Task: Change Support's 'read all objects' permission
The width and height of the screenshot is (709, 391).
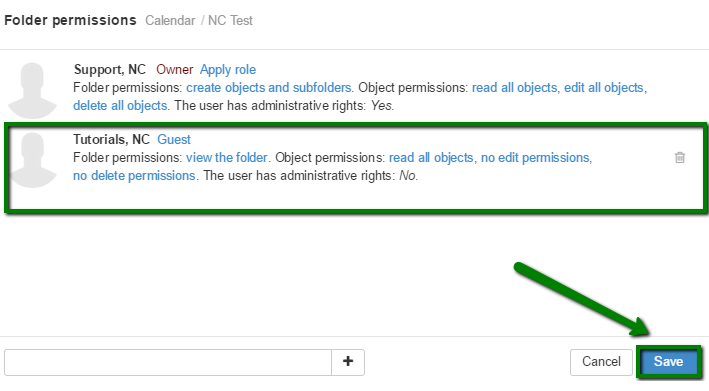Action: 515,87
